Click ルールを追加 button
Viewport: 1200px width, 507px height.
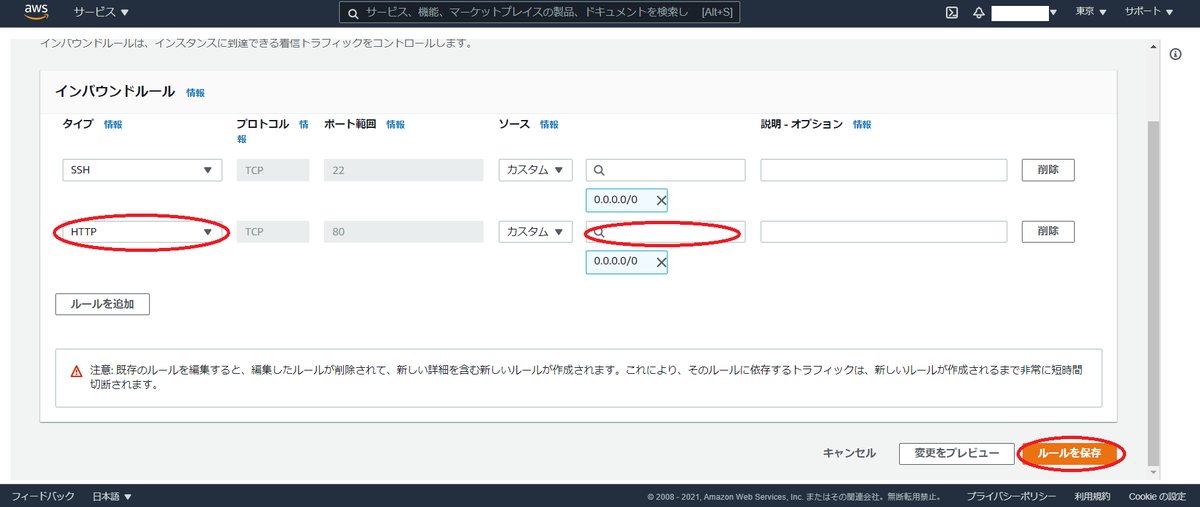pyautogui.click(x=102, y=304)
